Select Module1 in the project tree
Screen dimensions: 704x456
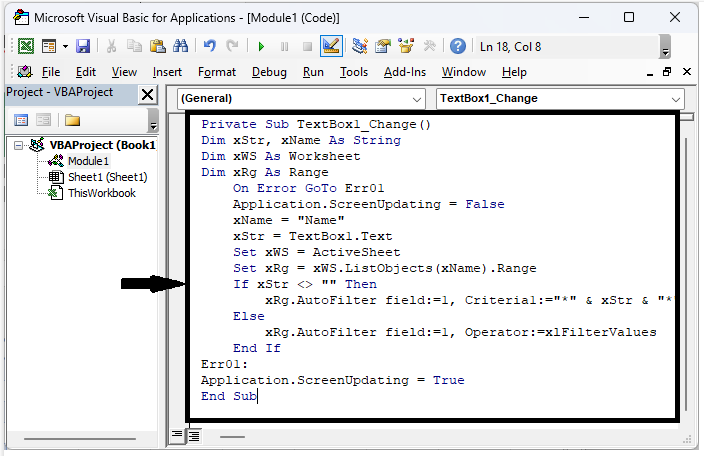click(88, 161)
